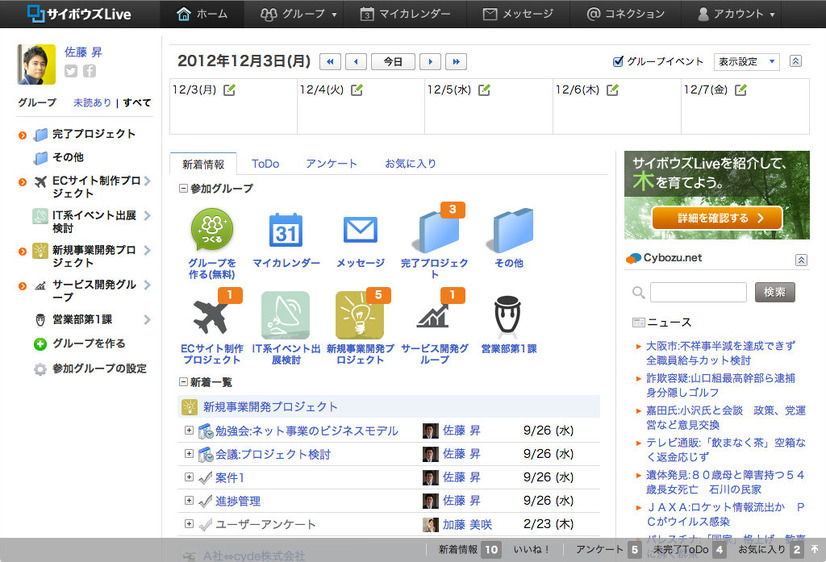This screenshot has height=562, width=826.
Task: Open the アカウント dropdown in top navigation
Action: tap(736, 14)
